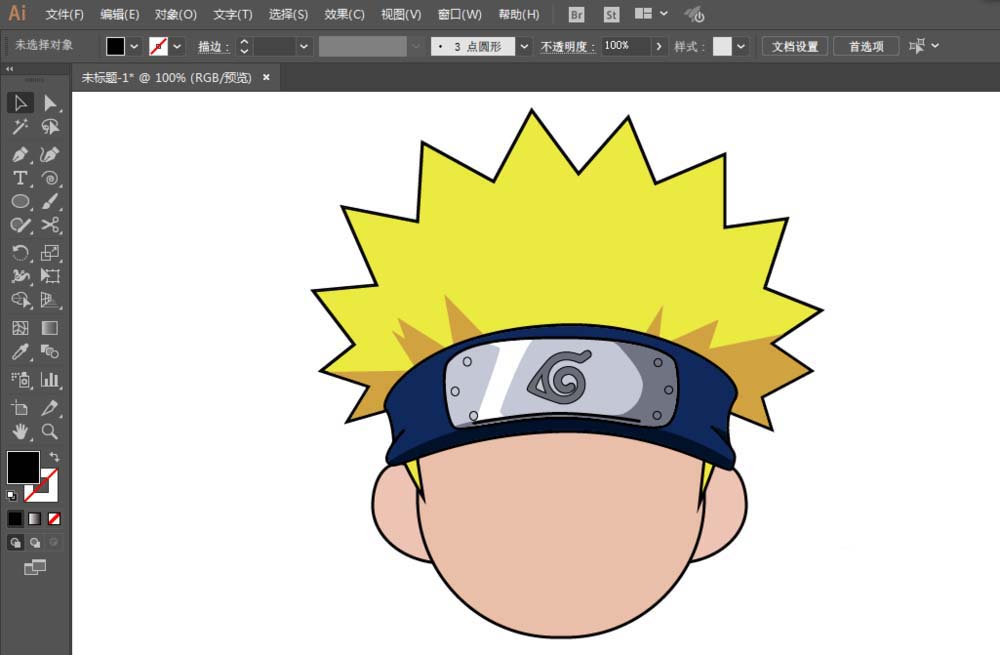The height and width of the screenshot is (655, 1000).
Task: Select the Direct Selection tool
Action: (x=50, y=103)
